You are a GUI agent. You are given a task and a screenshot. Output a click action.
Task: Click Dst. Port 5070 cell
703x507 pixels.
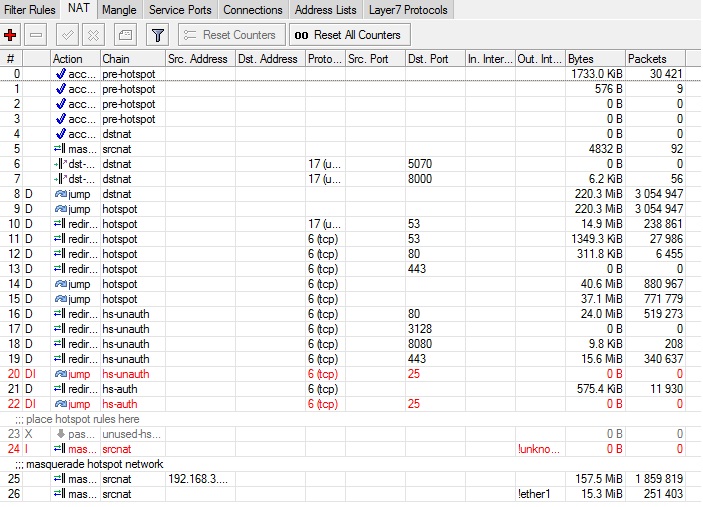tap(420, 164)
